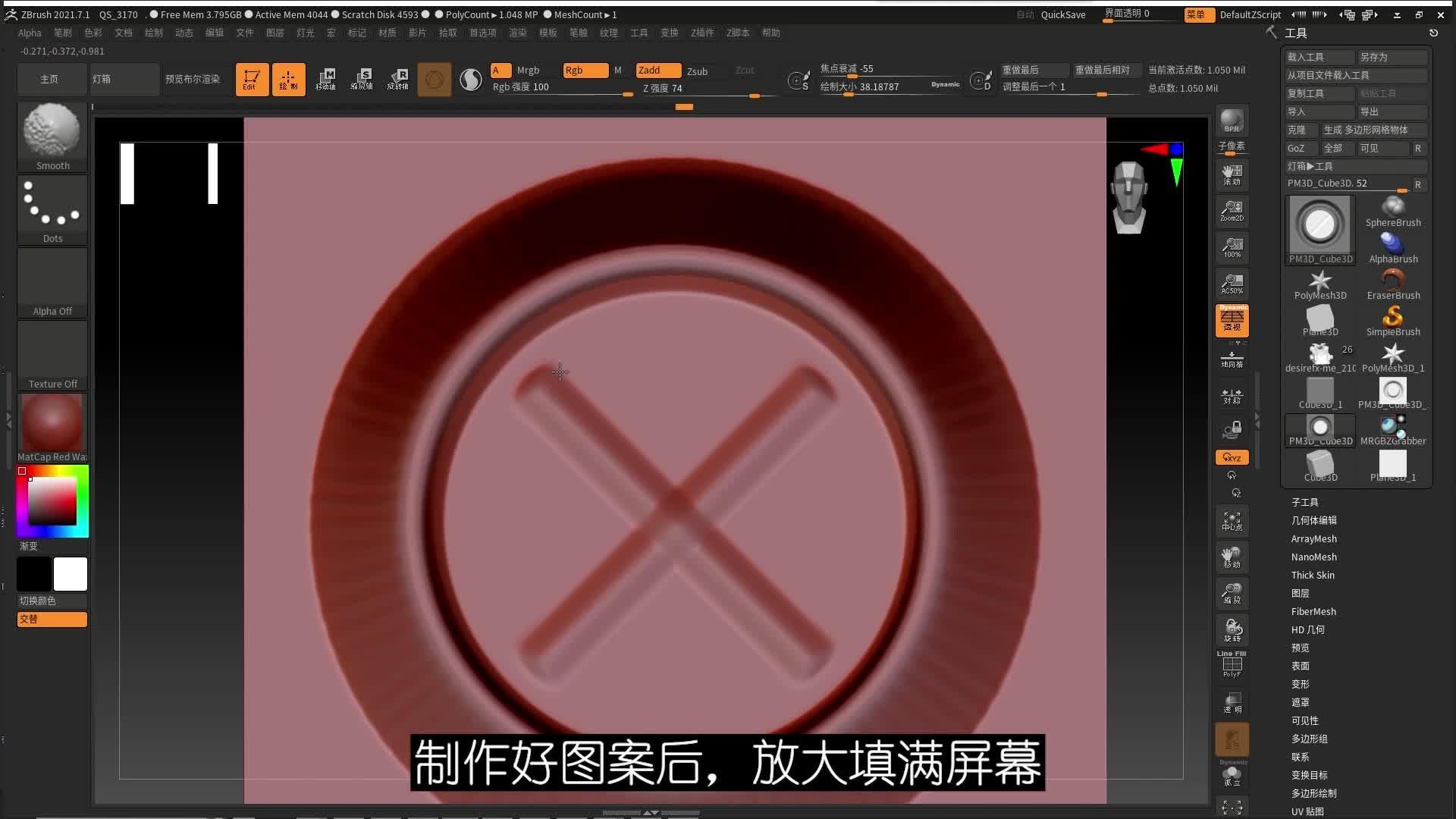This screenshot has height=819, width=1456.
Task: Expand the 多边形组 polygroups section
Action: pyautogui.click(x=1310, y=739)
